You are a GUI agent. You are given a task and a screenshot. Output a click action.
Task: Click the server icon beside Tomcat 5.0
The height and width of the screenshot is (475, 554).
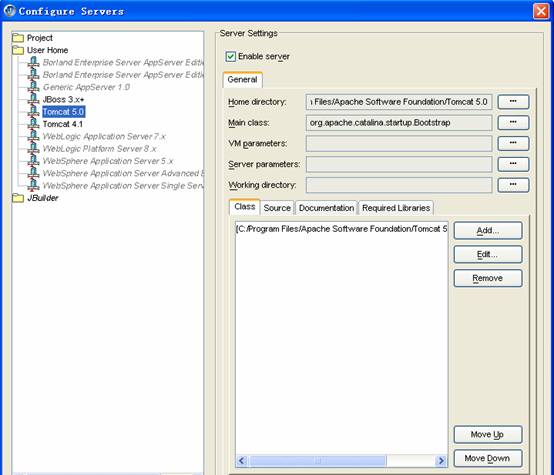34,111
